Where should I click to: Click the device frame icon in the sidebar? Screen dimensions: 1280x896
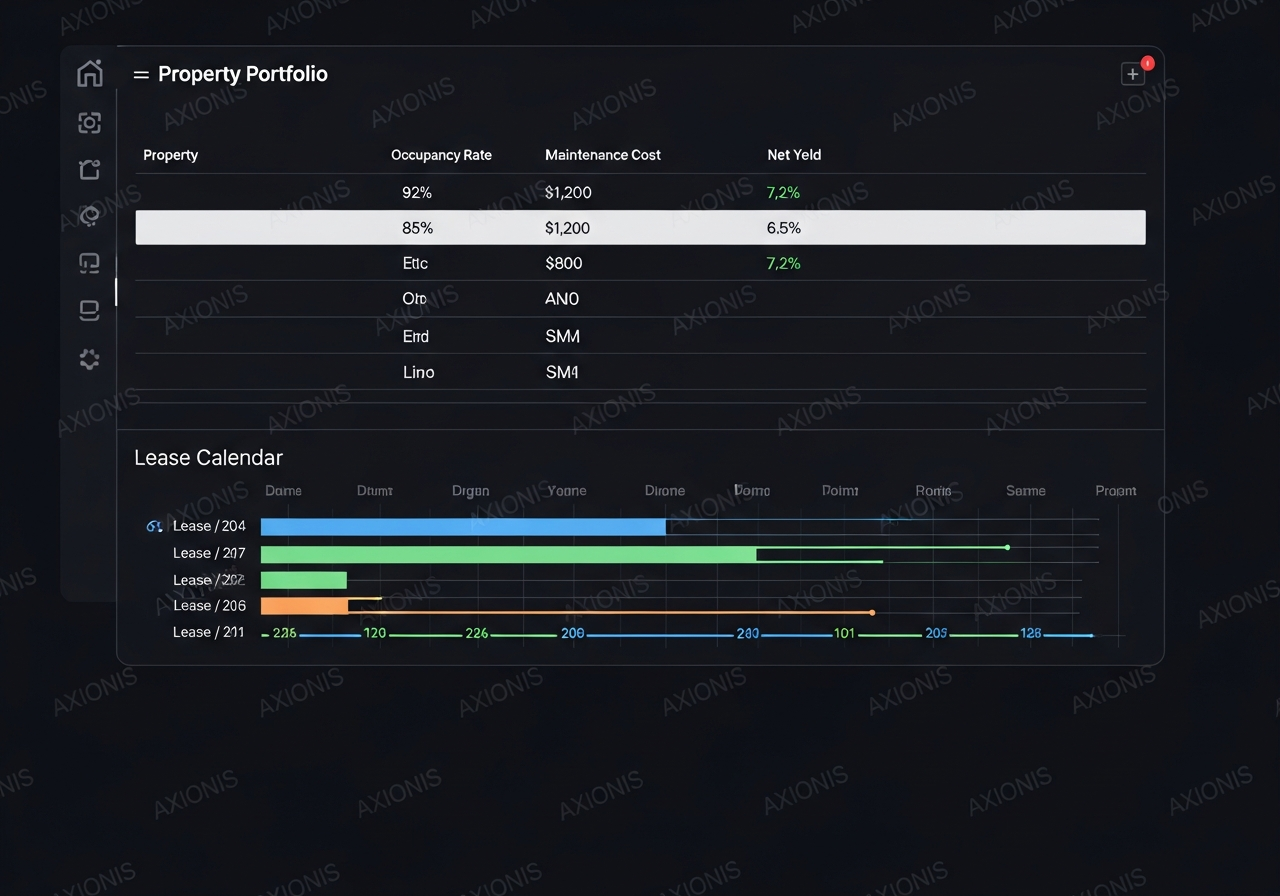(x=89, y=310)
